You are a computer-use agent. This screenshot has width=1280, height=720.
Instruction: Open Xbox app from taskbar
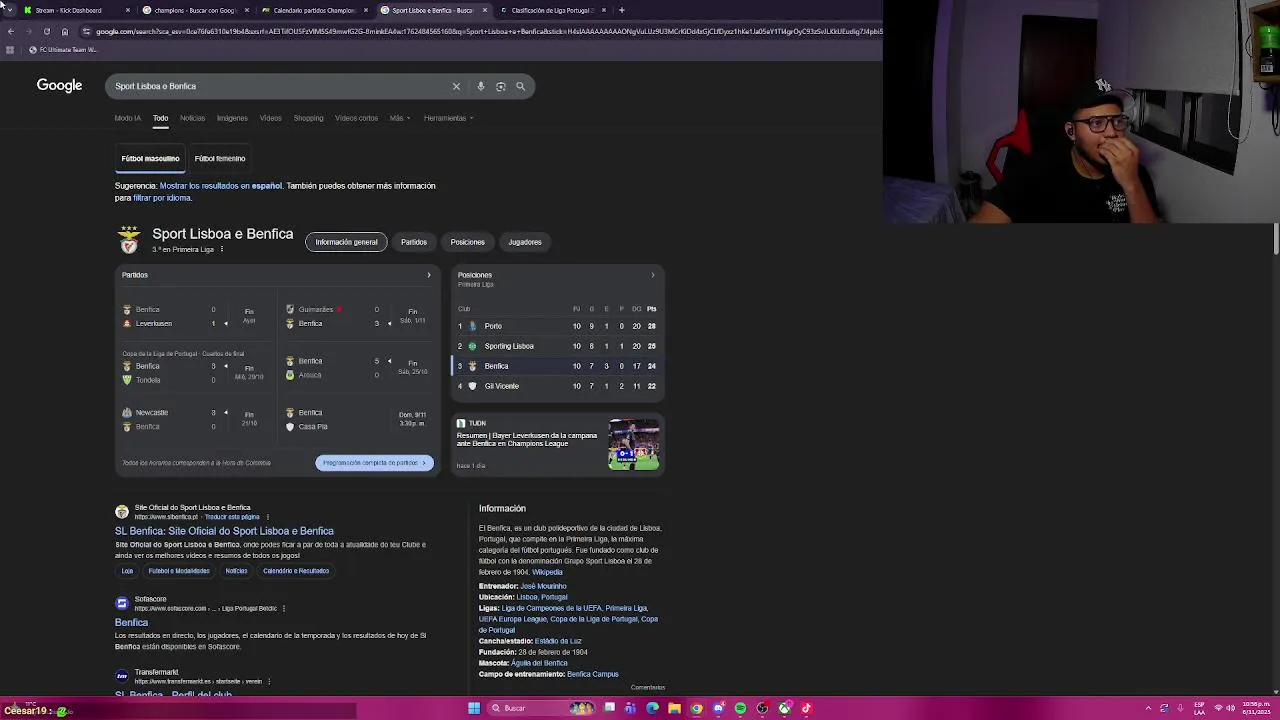coord(784,708)
